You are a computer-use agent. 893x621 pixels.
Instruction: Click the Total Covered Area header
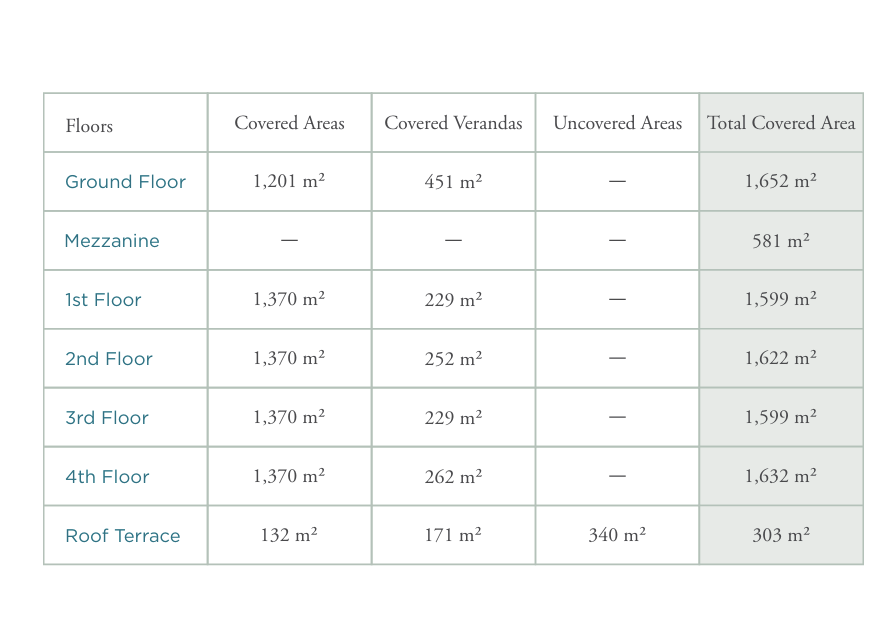[781, 123]
